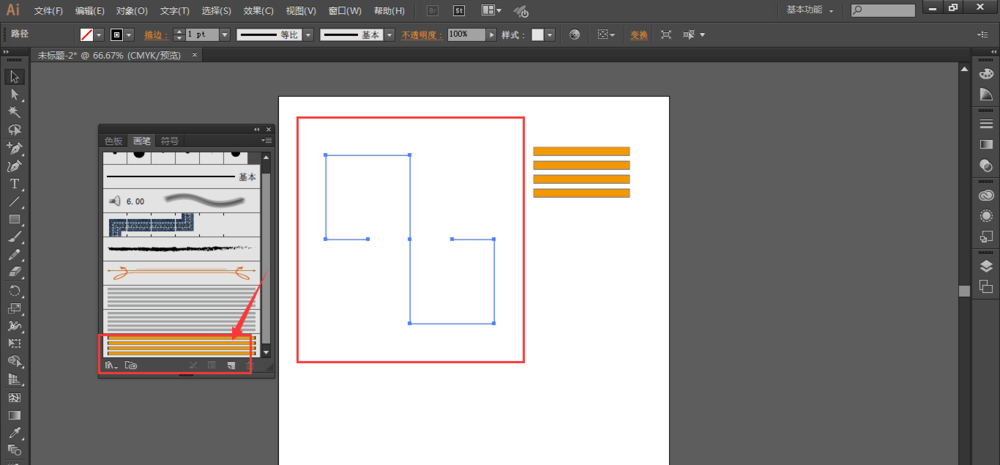The height and width of the screenshot is (465, 1000).
Task: Select the Magic Wand tool
Action: [x=15, y=112]
